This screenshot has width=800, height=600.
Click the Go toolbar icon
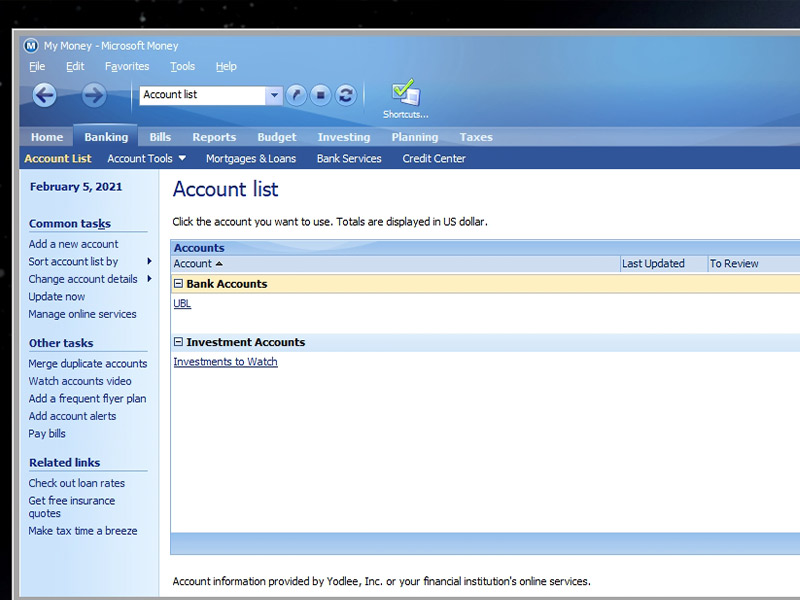(x=296, y=95)
